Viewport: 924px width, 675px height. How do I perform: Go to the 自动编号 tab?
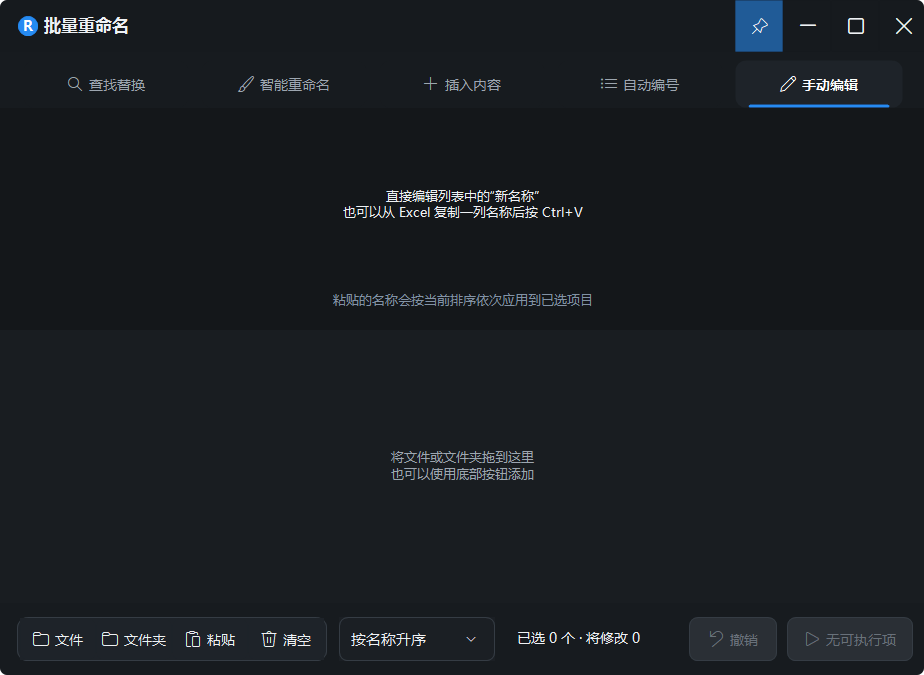click(x=640, y=85)
